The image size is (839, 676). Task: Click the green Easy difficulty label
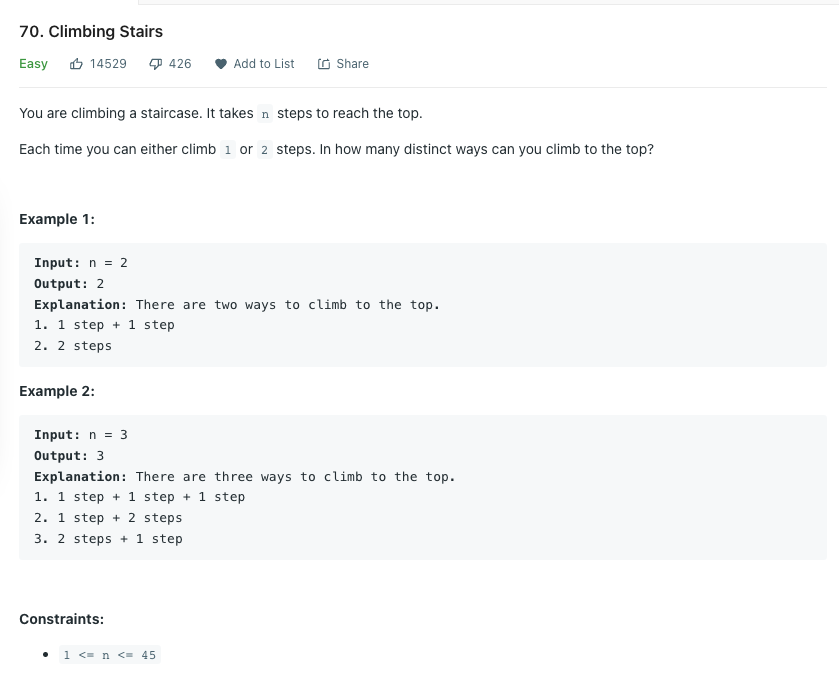(x=33, y=63)
